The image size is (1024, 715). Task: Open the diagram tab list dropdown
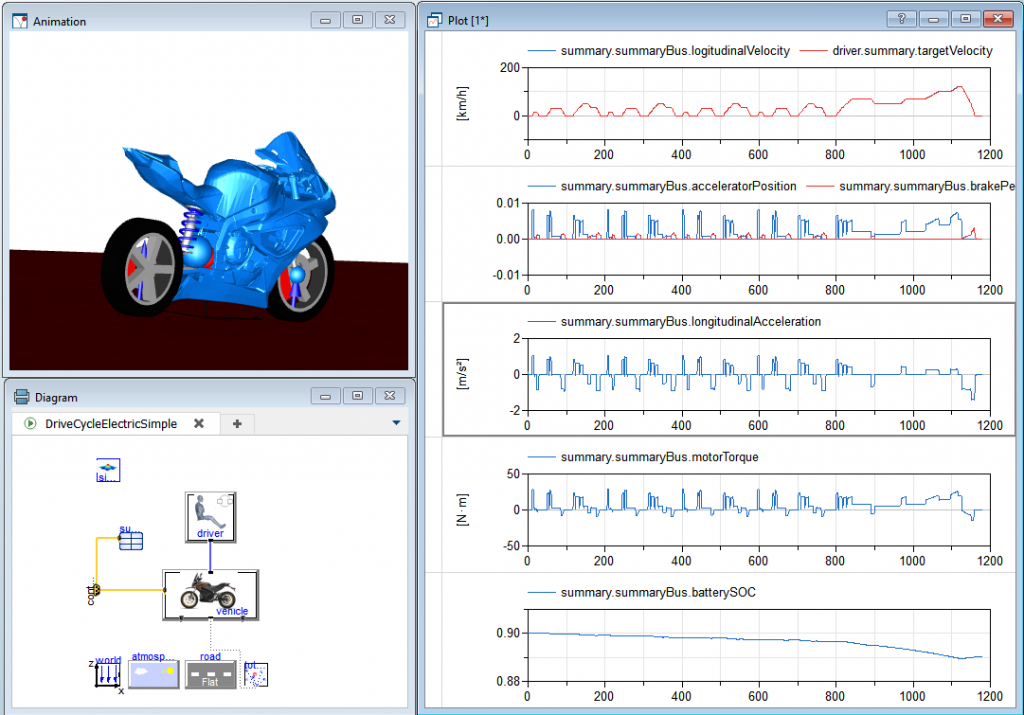pos(396,423)
